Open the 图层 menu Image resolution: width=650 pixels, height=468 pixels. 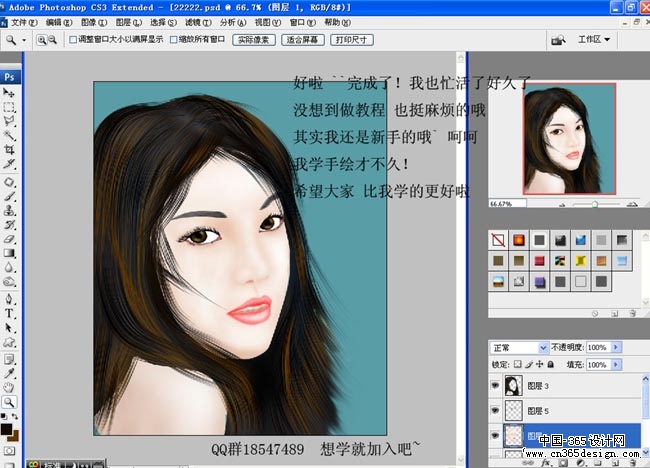pos(129,22)
